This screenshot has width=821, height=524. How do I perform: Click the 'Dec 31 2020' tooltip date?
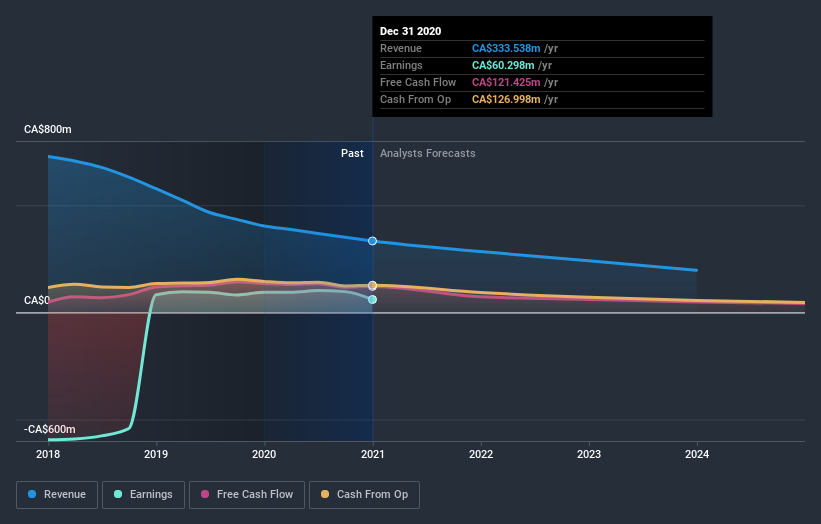click(x=410, y=31)
